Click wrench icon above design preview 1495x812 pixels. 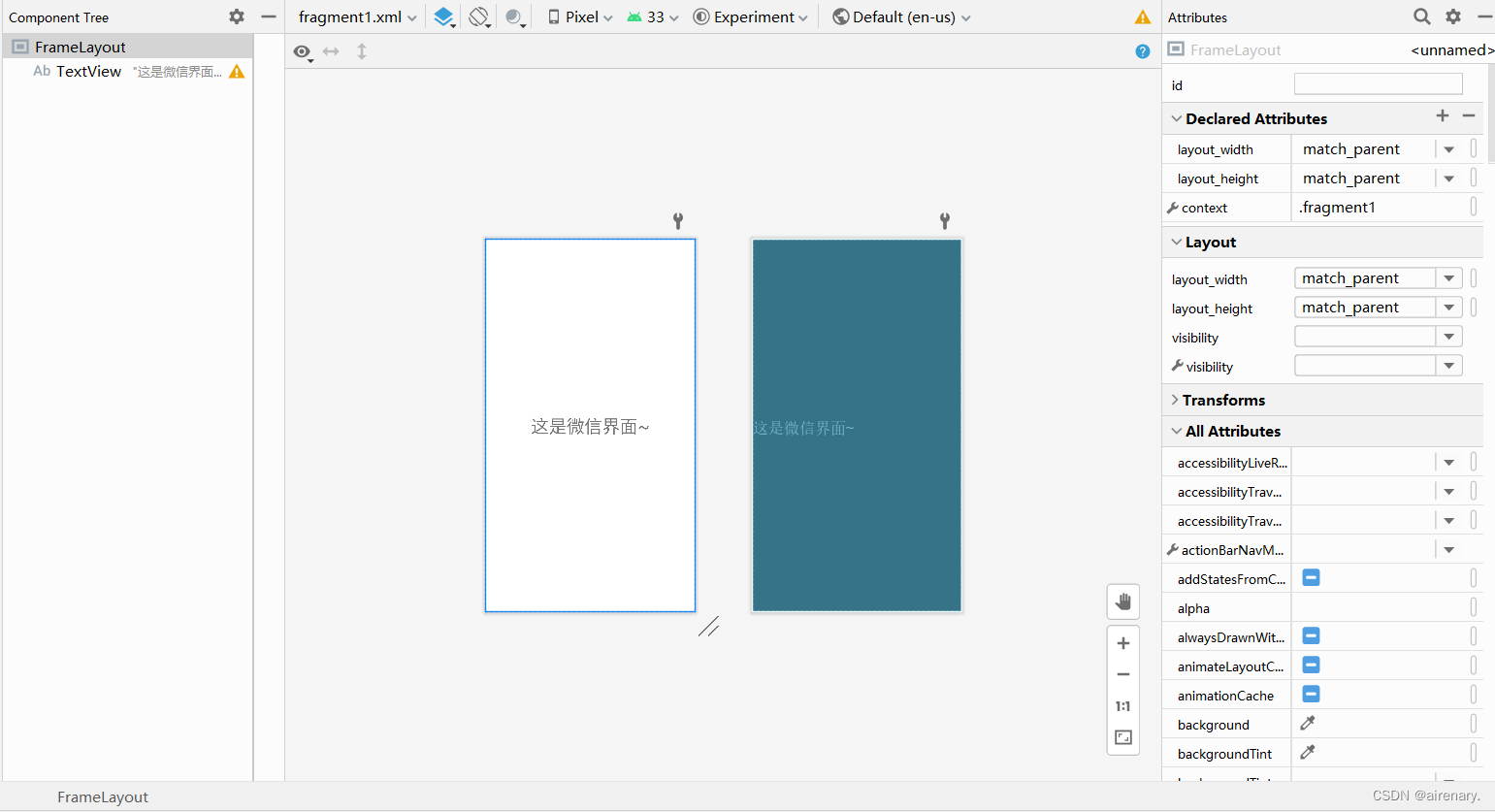[678, 221]
